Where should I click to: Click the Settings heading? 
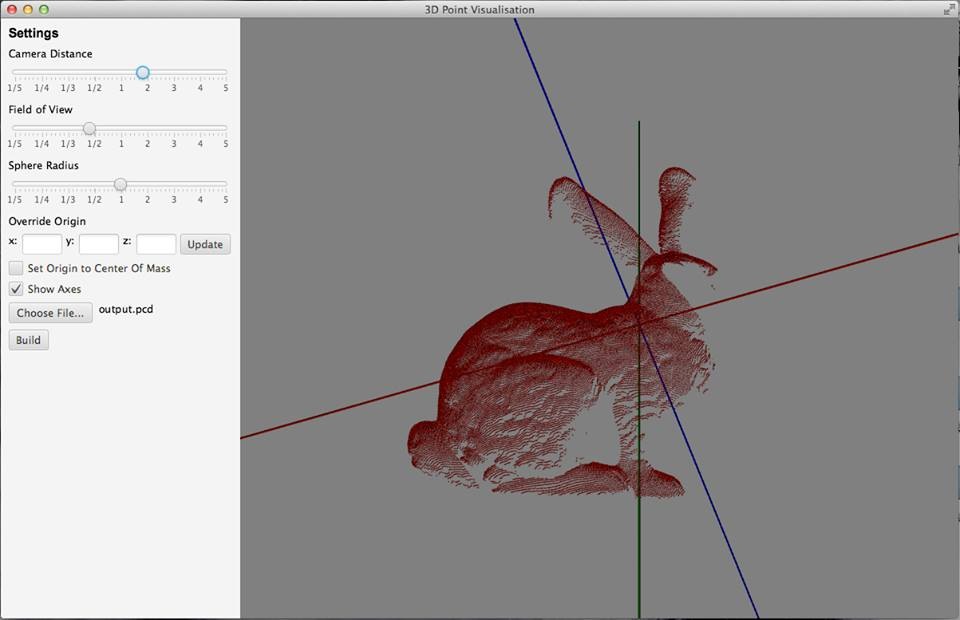pyautogui.click(x=34, y=33)
